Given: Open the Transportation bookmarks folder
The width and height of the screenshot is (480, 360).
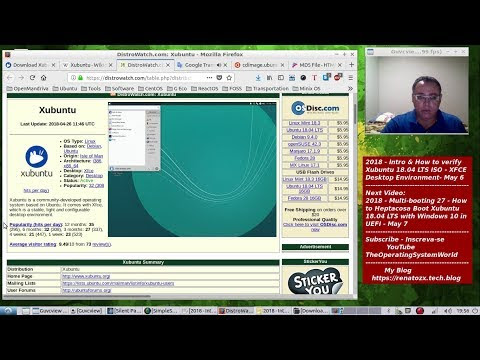Looking at the screenshot, I should (x=267, y=89).
